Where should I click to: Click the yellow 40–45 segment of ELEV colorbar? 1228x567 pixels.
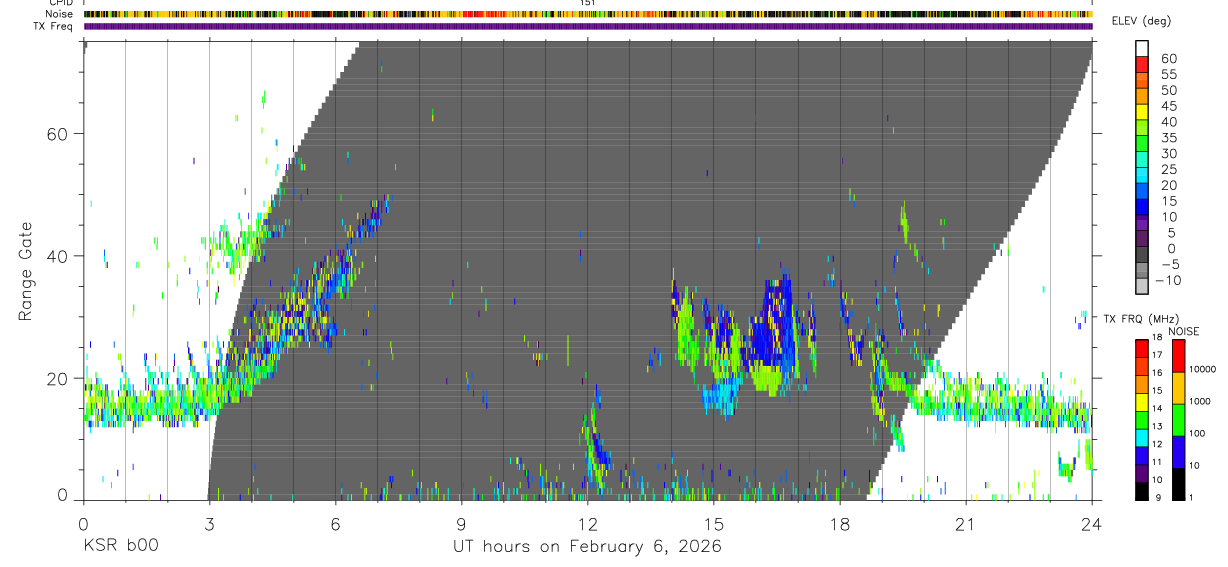1141,114
